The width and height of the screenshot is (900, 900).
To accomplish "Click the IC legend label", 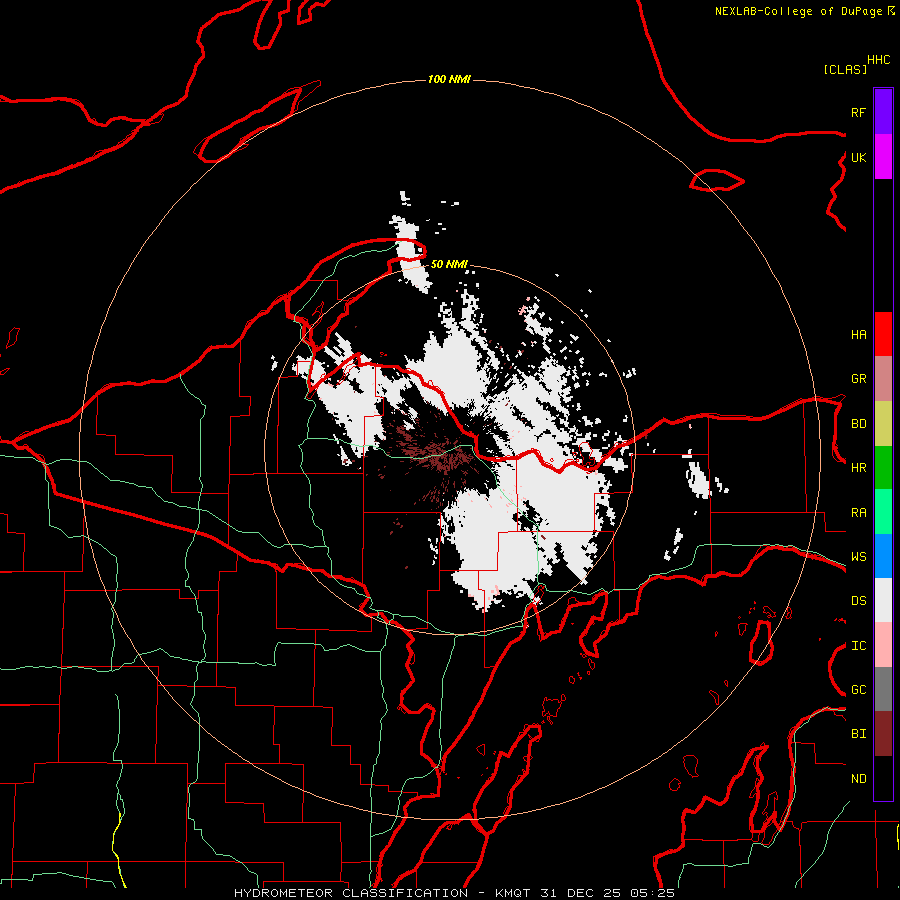I will 859,645.
